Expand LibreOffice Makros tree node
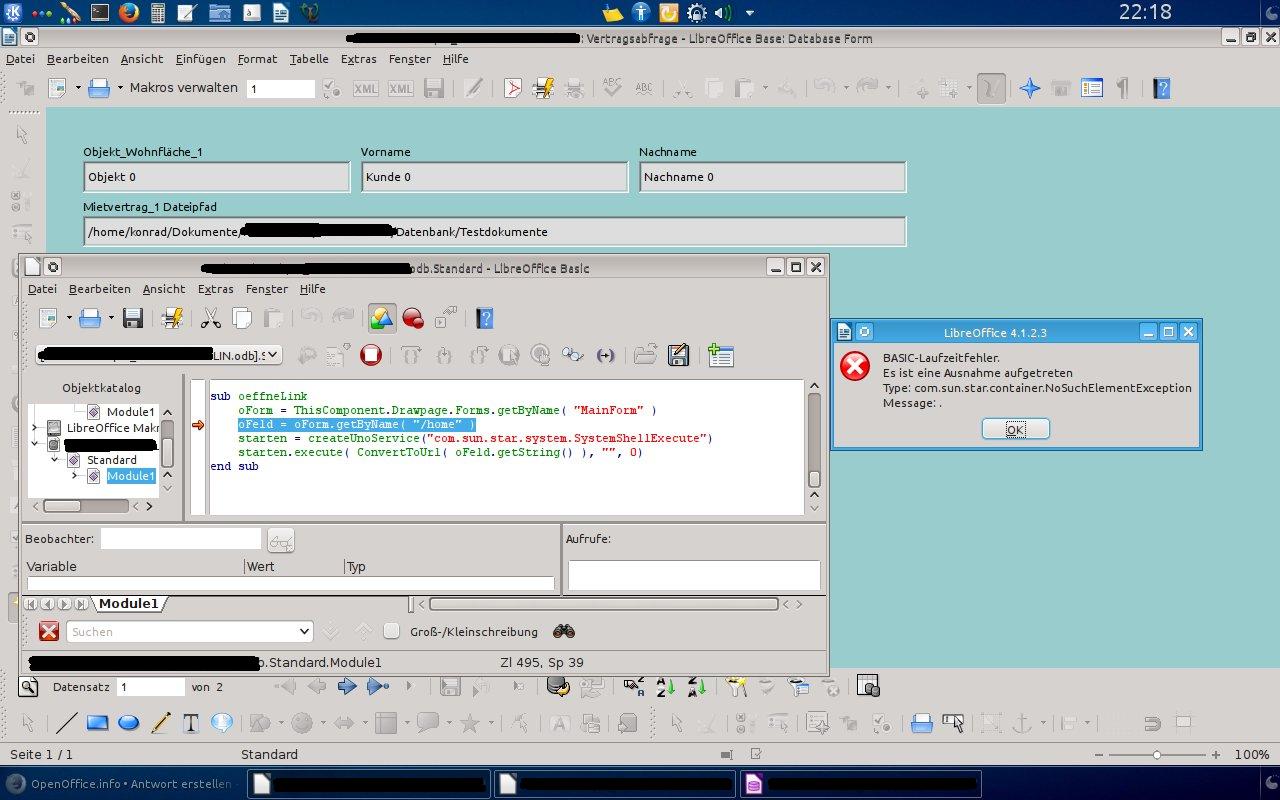The image size is (1280, 800). click(36, 428)
